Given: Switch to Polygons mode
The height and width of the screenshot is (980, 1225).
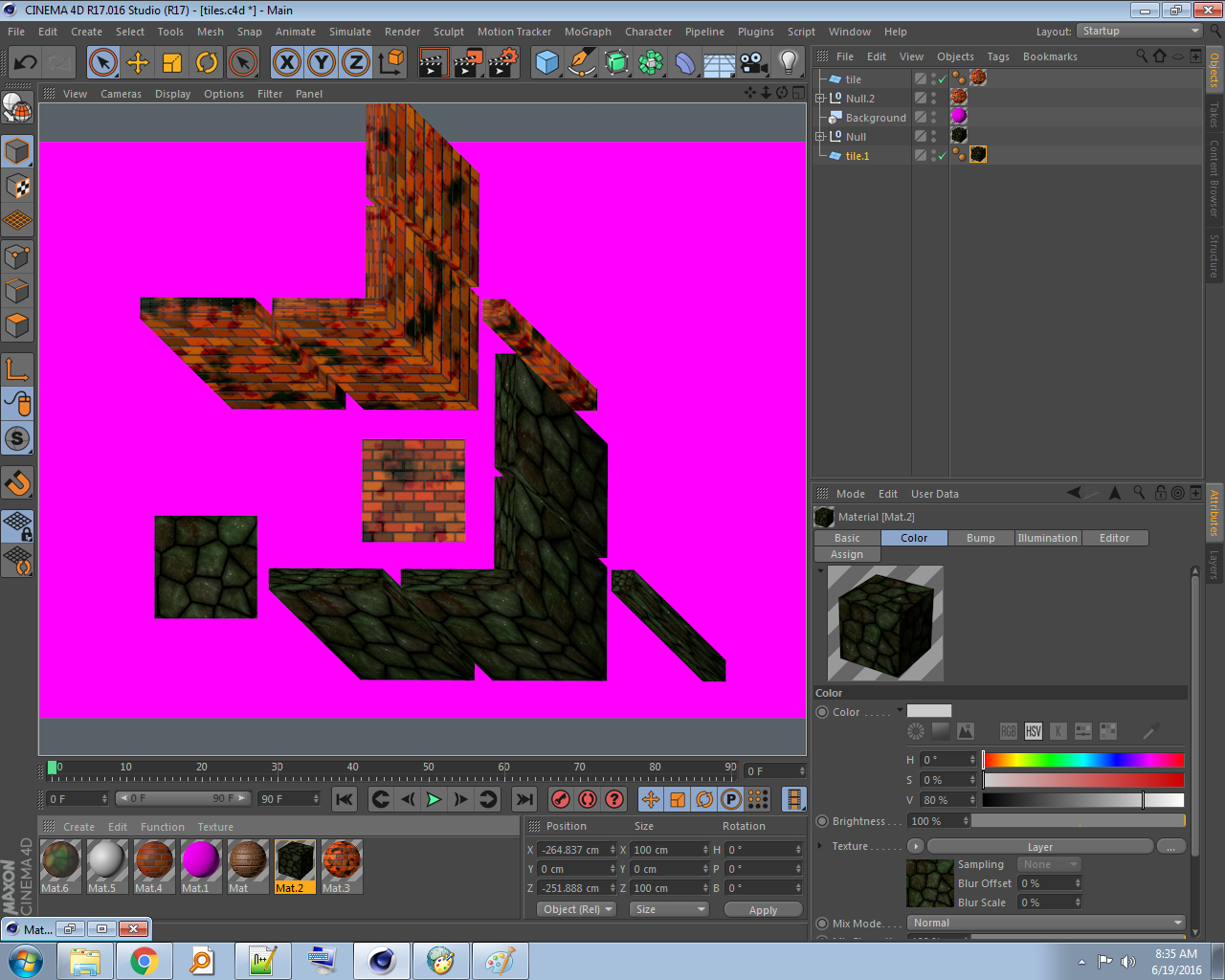Looking at the screenshot, I should click(17, 325).
